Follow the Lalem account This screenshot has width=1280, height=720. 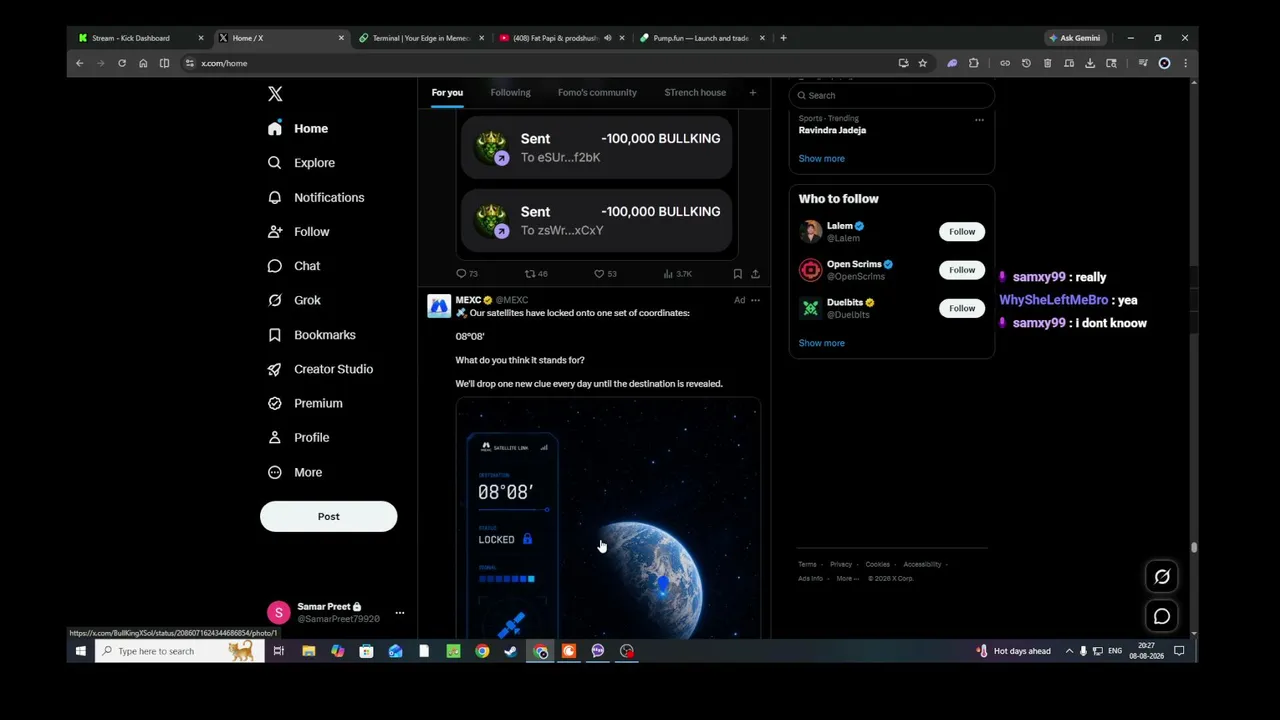point(962,232)
